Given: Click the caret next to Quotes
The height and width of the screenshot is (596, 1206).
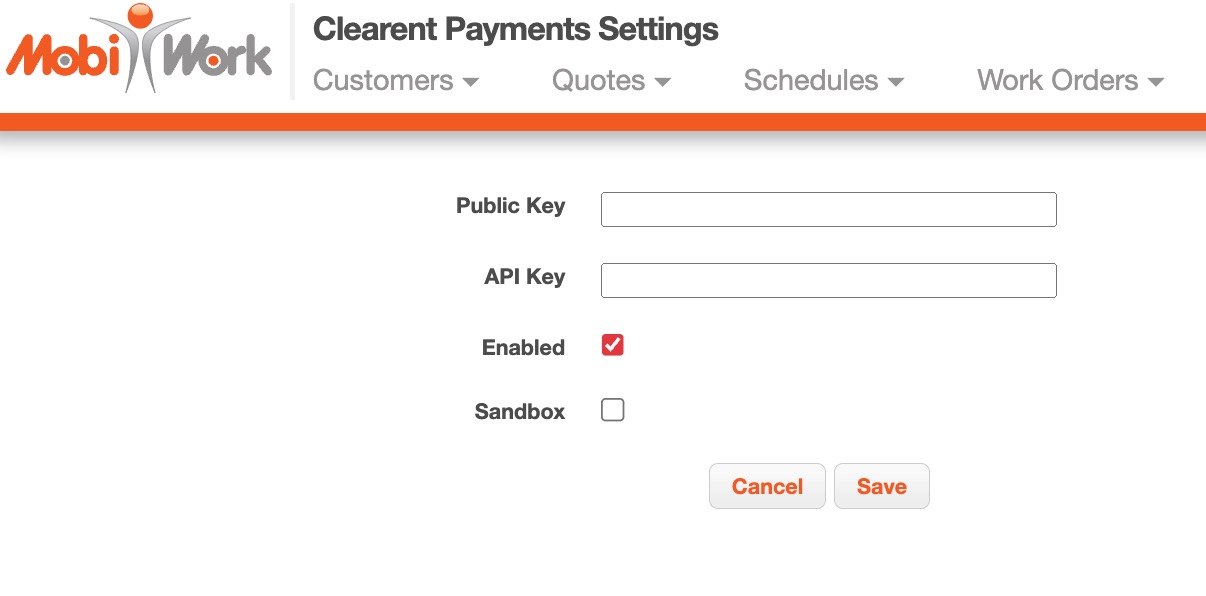Looking at the screenshot, I should pos(662,82).
